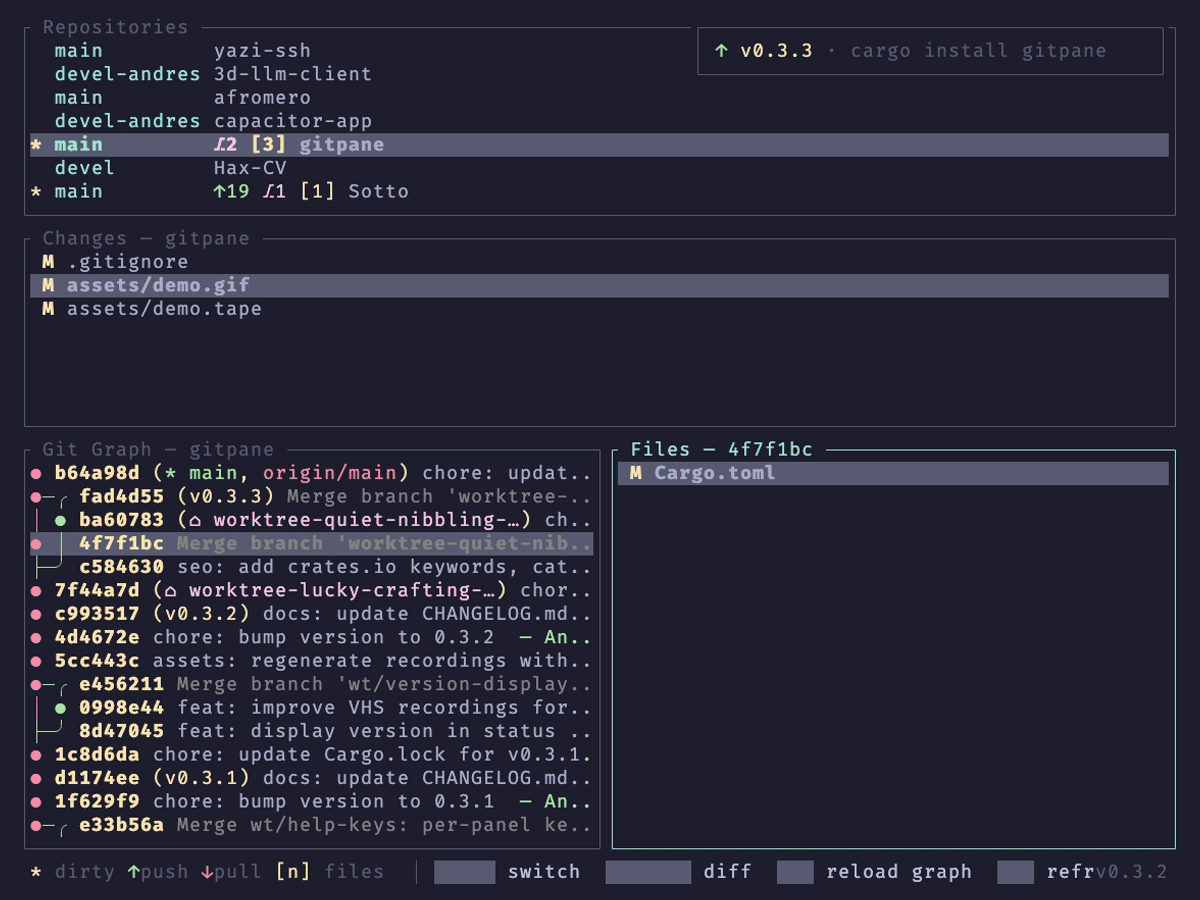Click the ↑19 ahead indicator on Sotto
Viewport: 1200px width, 900px height.
coord(232,191)
